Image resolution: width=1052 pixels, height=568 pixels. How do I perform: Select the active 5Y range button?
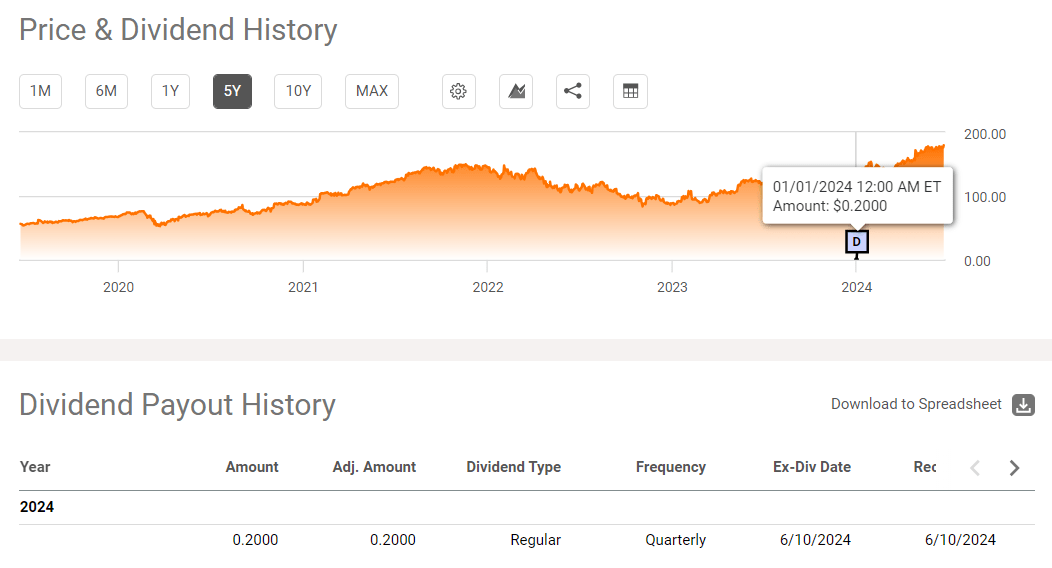click(232, 91)
